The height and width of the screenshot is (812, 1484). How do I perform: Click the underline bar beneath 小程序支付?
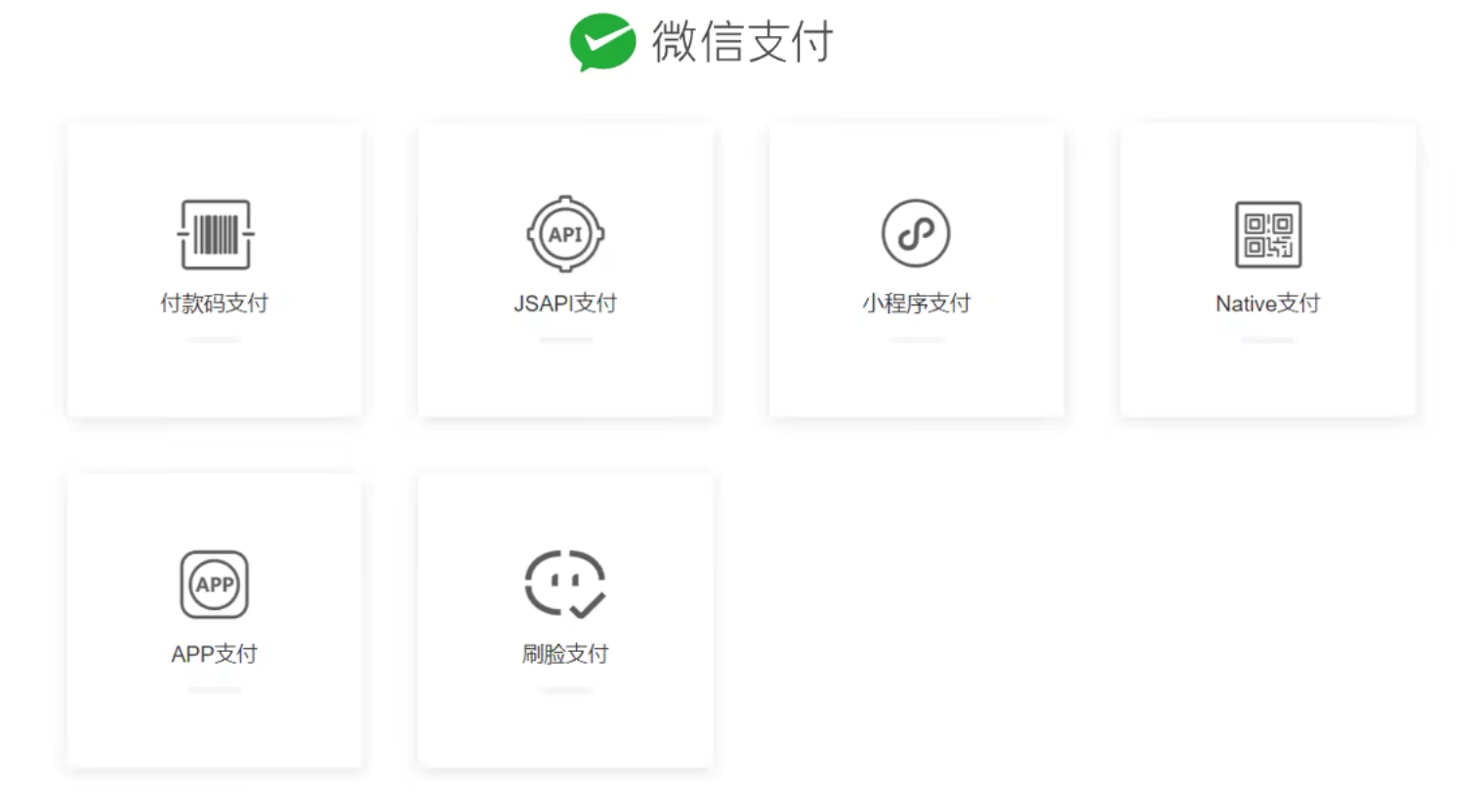(916, 340)
